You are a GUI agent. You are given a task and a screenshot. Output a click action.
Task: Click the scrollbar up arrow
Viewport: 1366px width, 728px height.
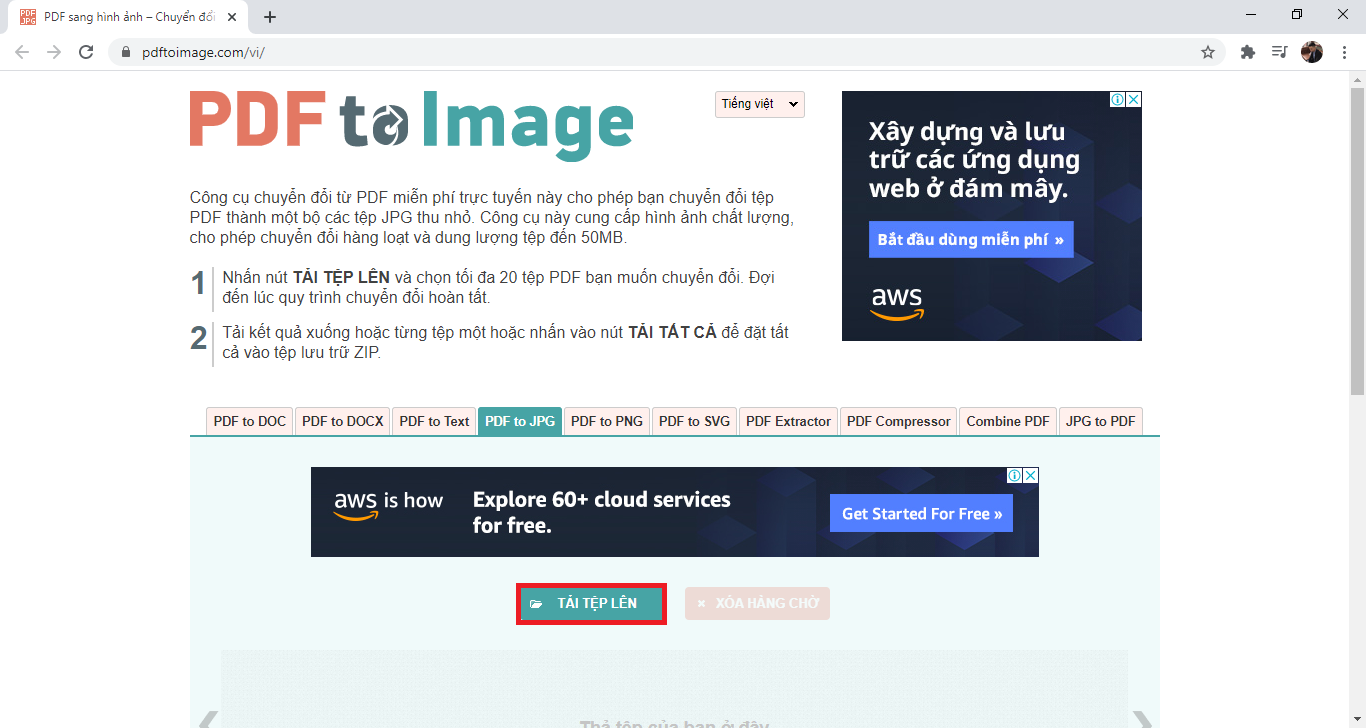1357,79
